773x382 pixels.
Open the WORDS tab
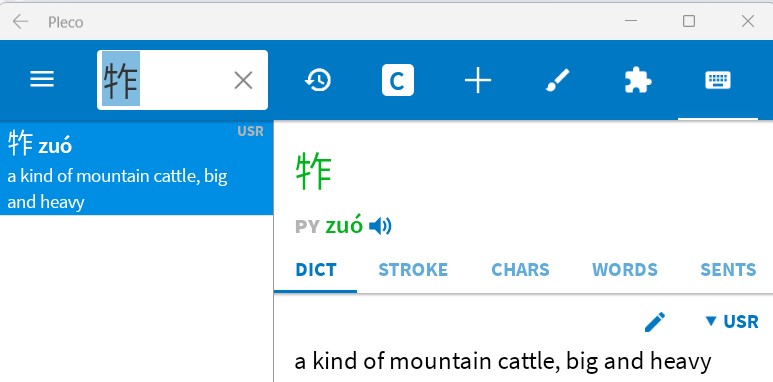(x=625, y=270)
